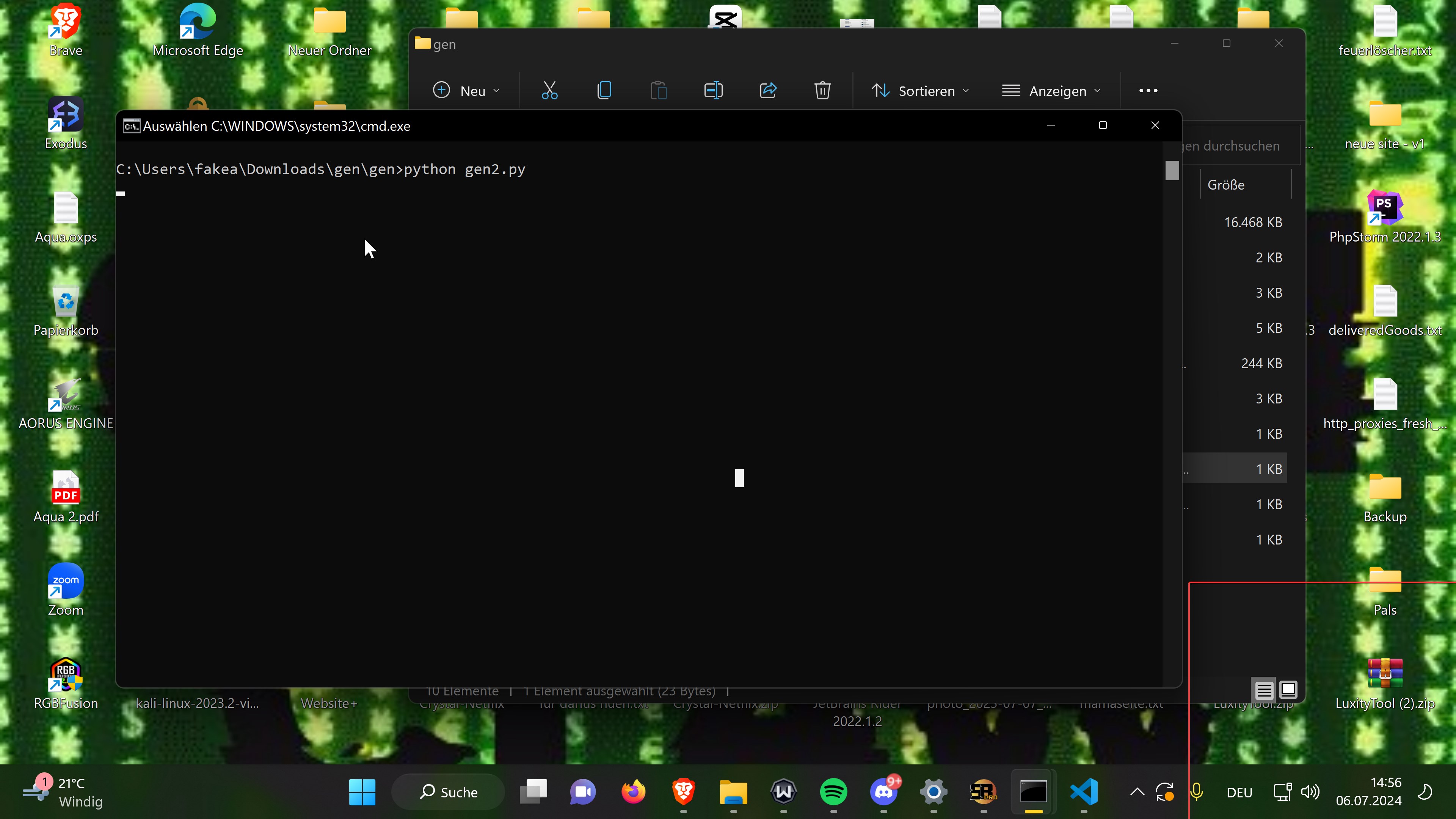
Task: Click the Rename icon in Explorer toolbar
Action: [x=713, y=91]
